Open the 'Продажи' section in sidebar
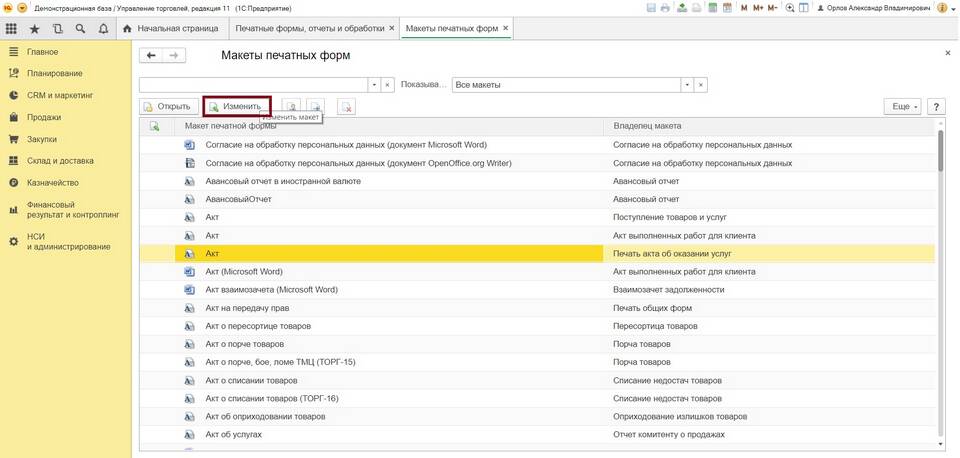 [43, 117]
